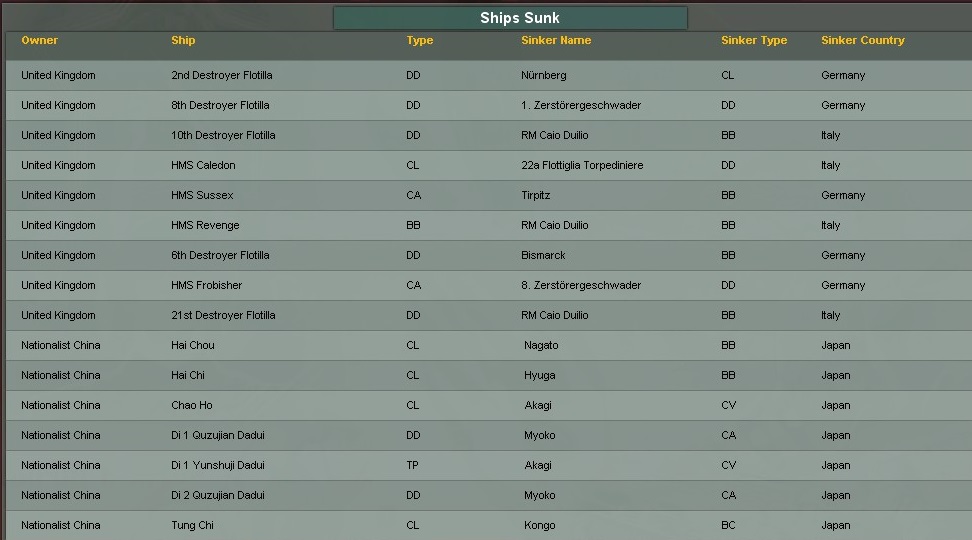This screenshot has height=540, width=972.
Task: Sort the list by Owner column
Action: click(x=40, y=41)
